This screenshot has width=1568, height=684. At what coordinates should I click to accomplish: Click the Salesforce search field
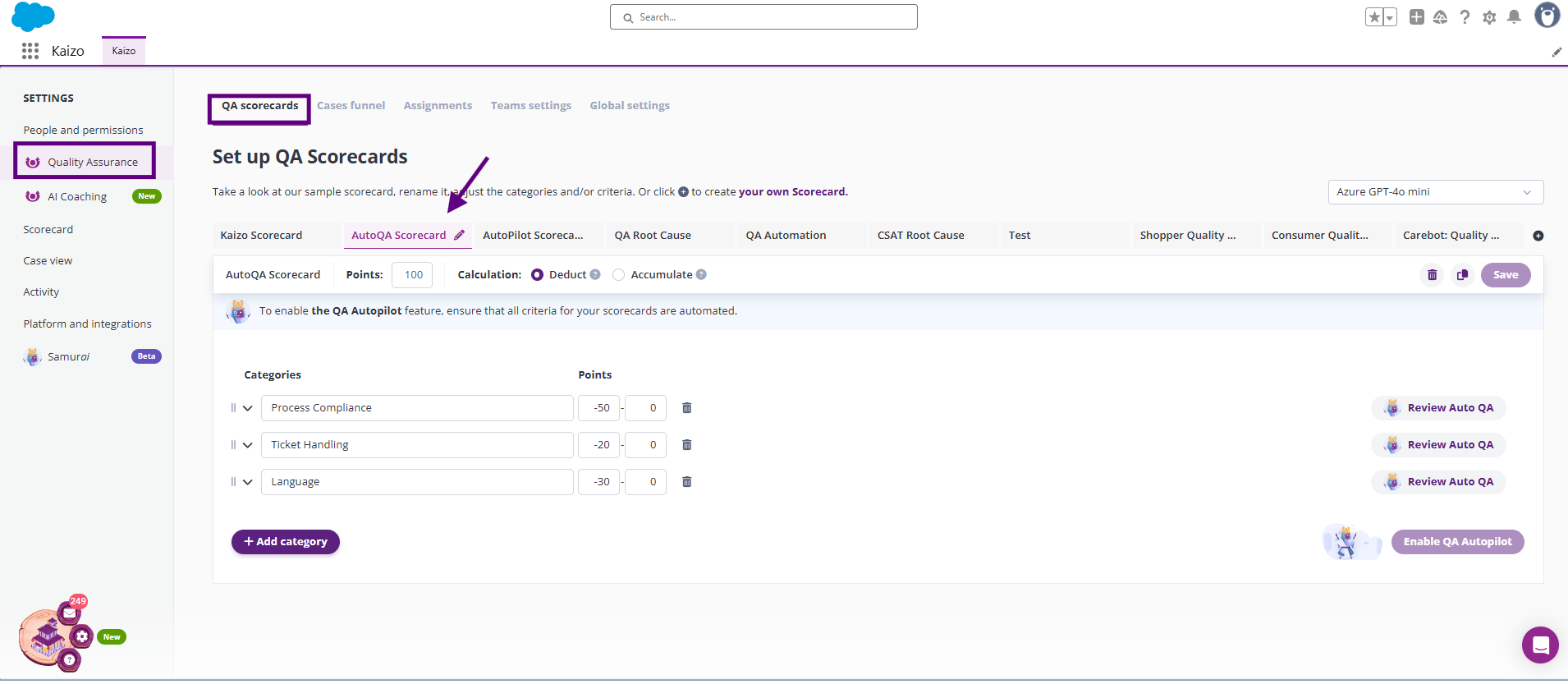pos(763,17)
